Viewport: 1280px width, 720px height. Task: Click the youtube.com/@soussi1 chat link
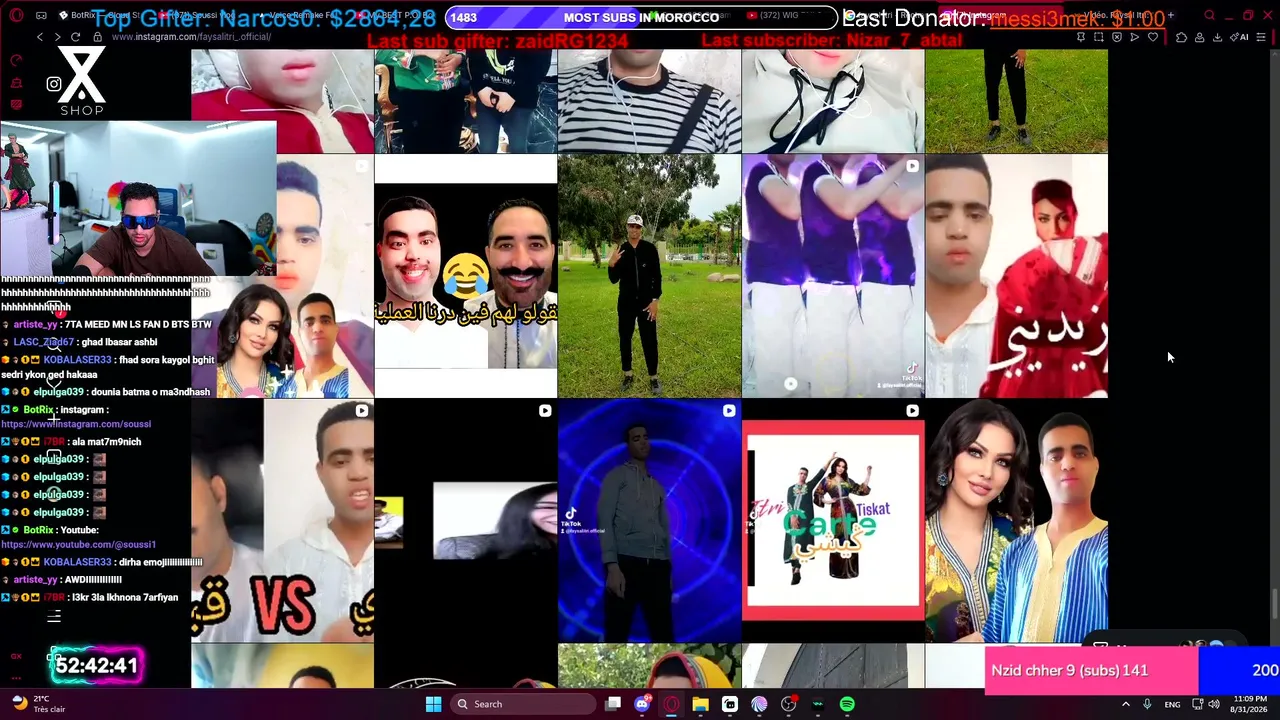point(78,545)
